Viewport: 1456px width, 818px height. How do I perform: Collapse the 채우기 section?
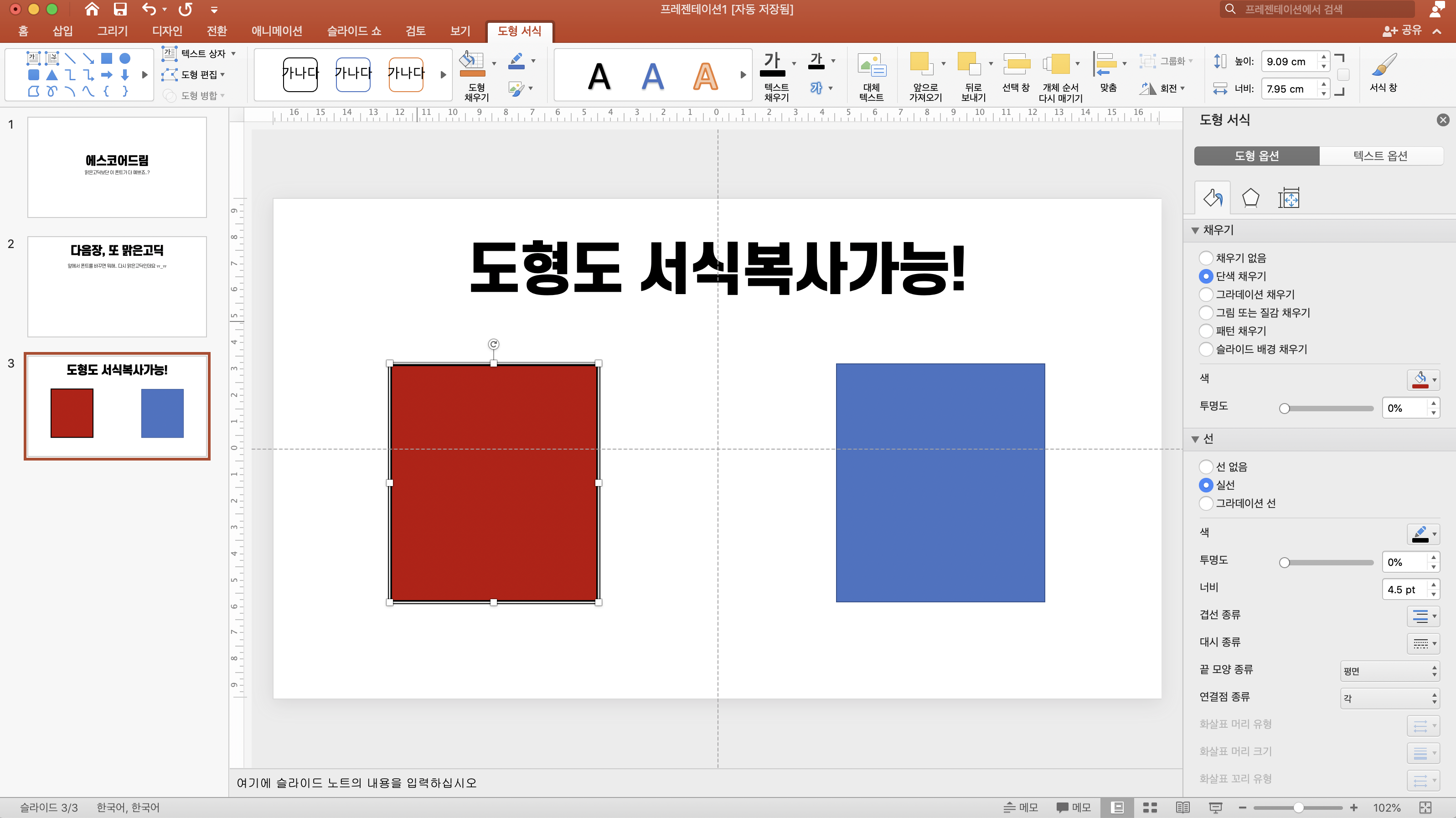(x=1195, y=230)
